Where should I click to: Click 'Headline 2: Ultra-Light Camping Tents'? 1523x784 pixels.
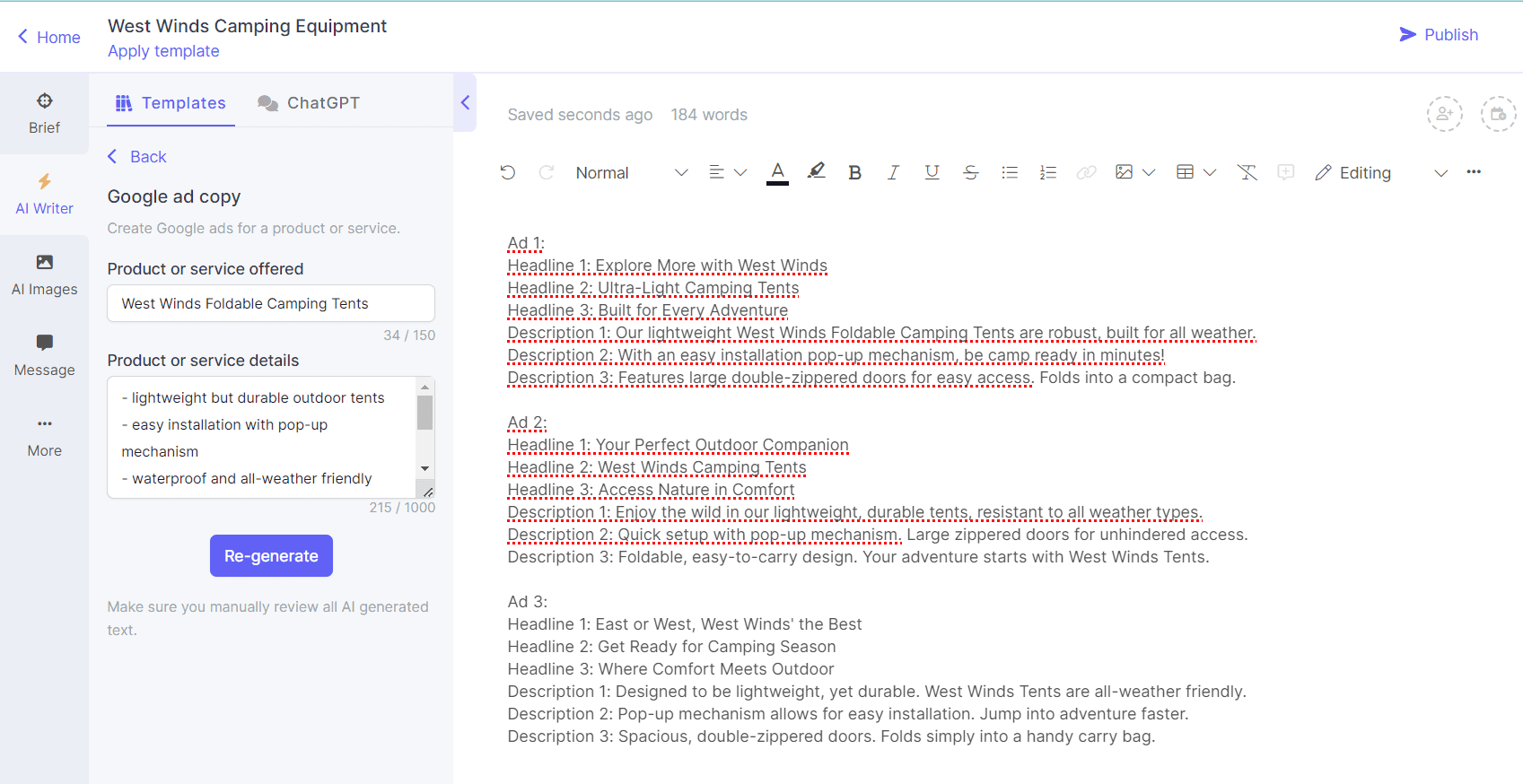[x=652, y=288]
